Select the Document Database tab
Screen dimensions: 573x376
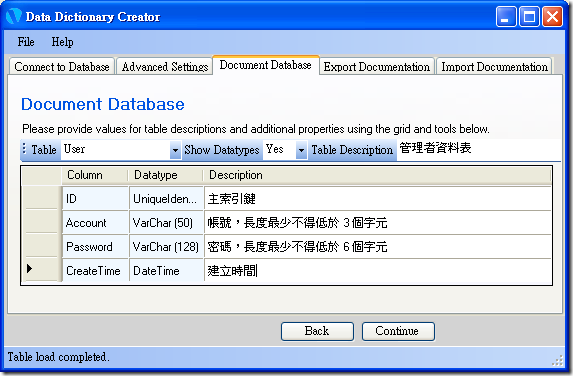coord(266,65)
